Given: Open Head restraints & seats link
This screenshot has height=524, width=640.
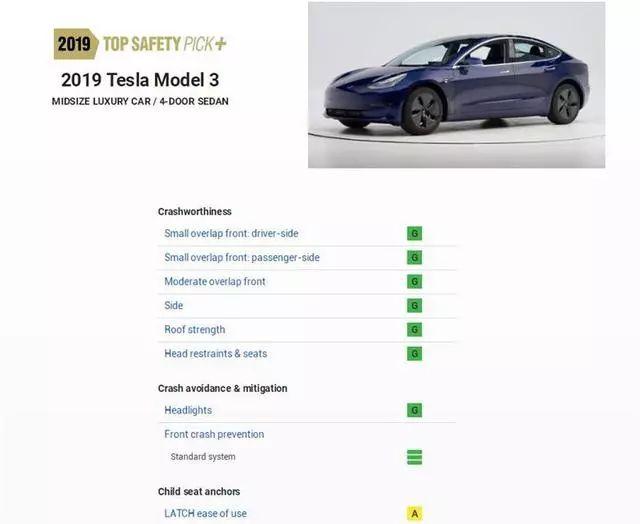Looking at the screenshot, I should pyautogui.click(x=216, y=354).
